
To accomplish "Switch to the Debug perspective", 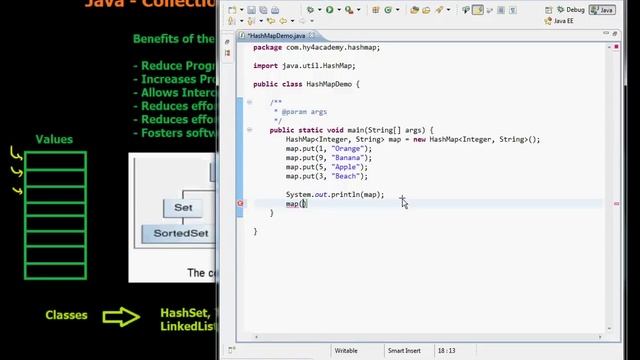I will 571,10.
